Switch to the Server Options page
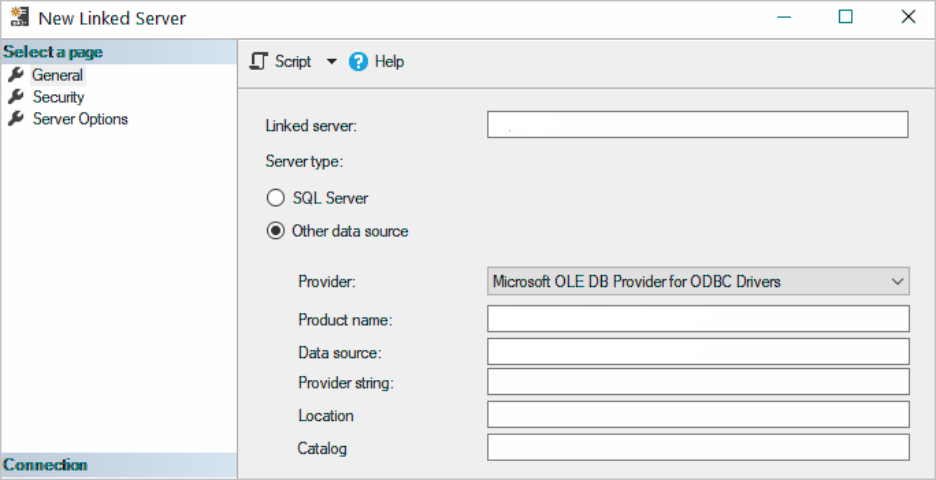This screenshot has height=480, width=936. pos(80,119)
